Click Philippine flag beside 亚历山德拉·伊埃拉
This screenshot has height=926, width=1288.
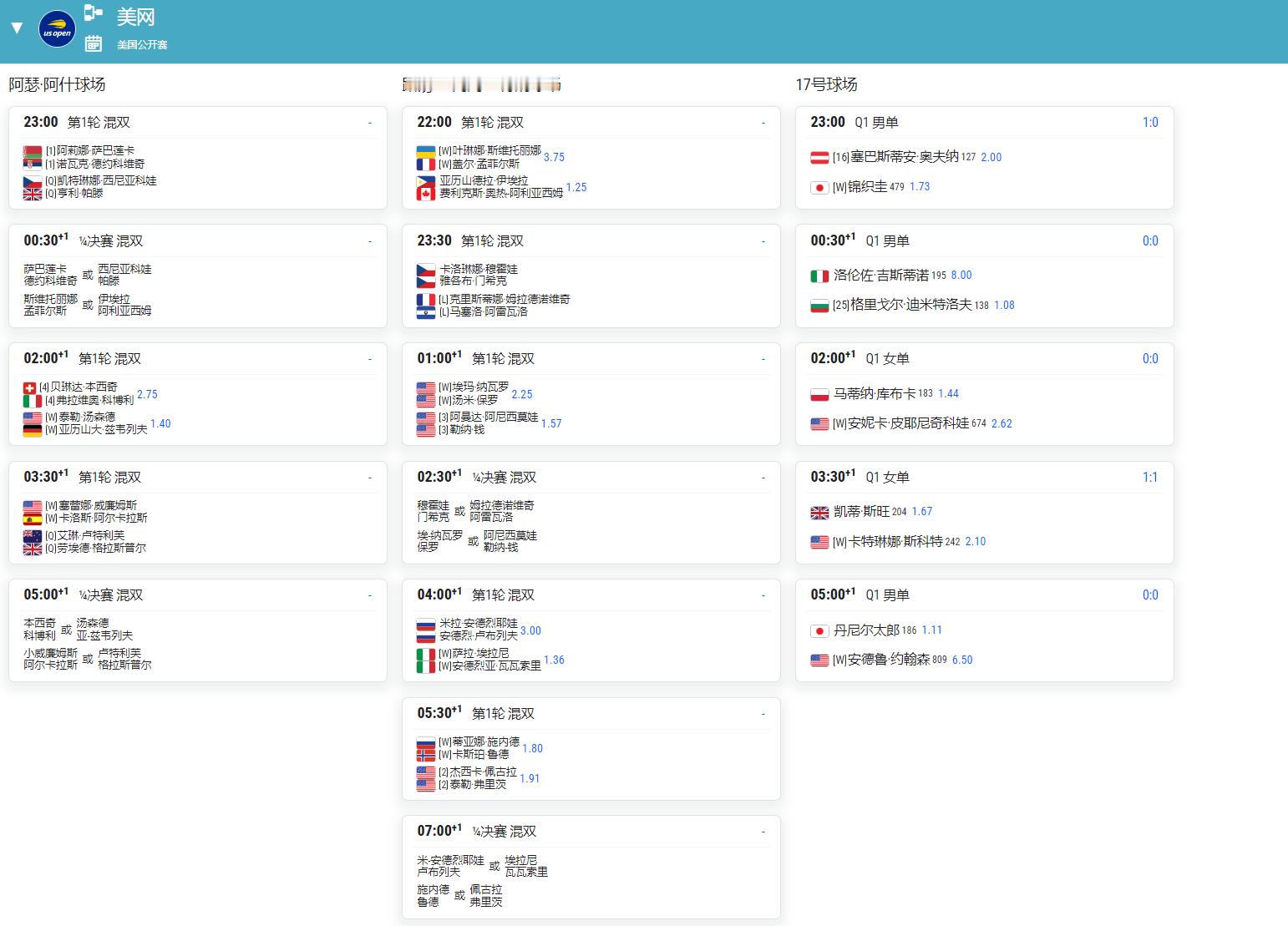426,180
